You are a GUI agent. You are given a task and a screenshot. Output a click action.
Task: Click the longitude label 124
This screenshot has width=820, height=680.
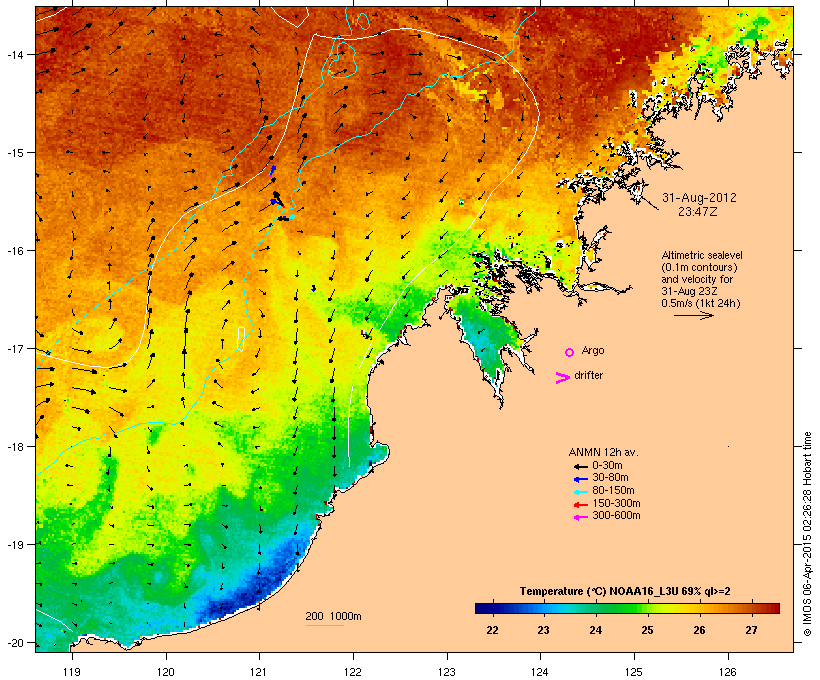pos(540,672)
